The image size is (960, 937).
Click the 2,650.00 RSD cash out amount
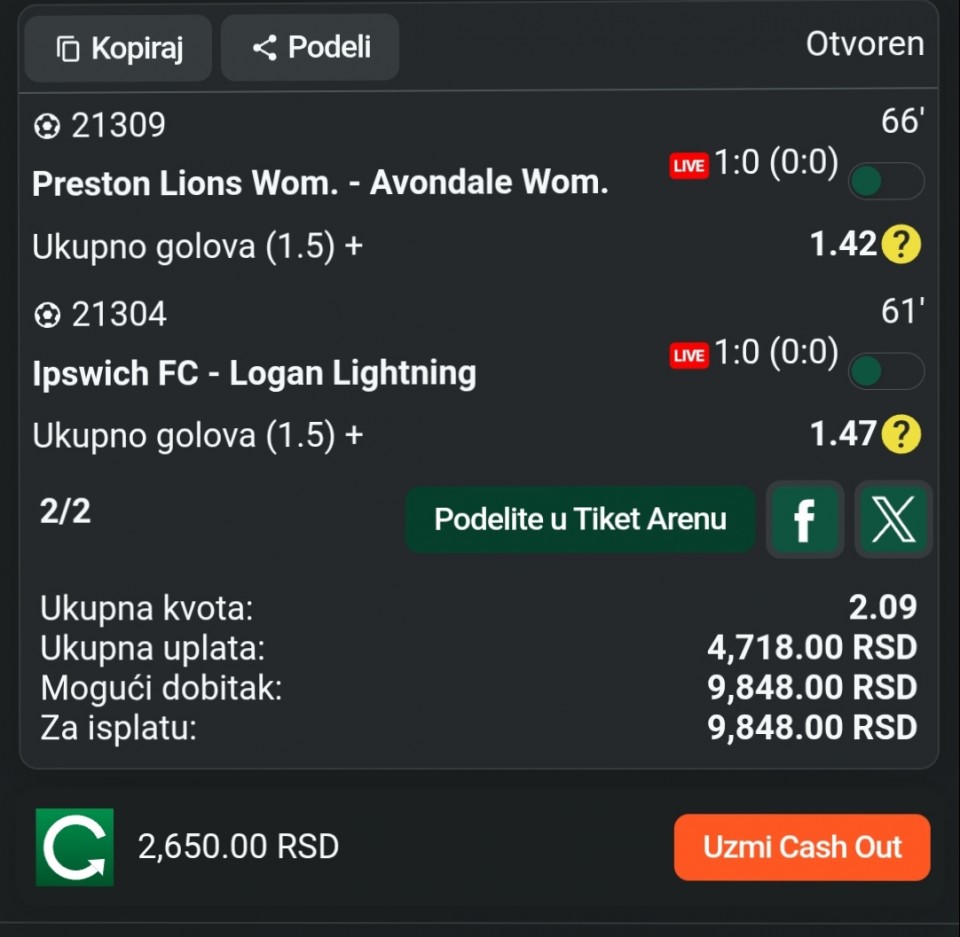pos(238,847)
